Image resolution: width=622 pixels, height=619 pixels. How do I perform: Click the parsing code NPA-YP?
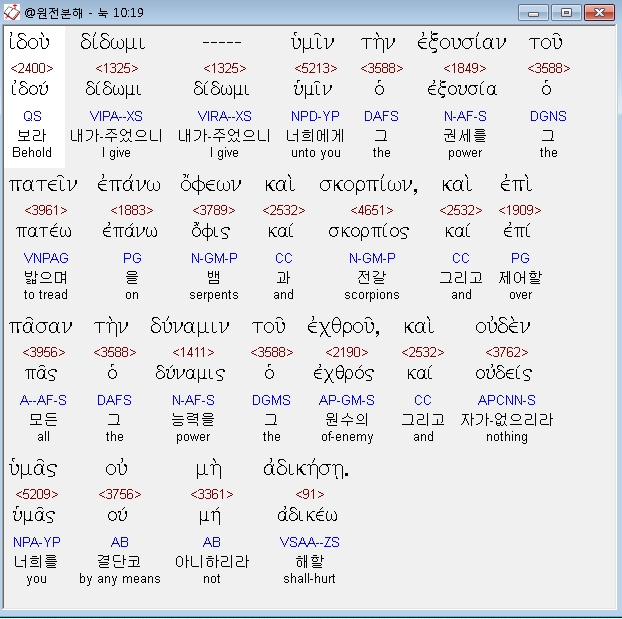36,542
